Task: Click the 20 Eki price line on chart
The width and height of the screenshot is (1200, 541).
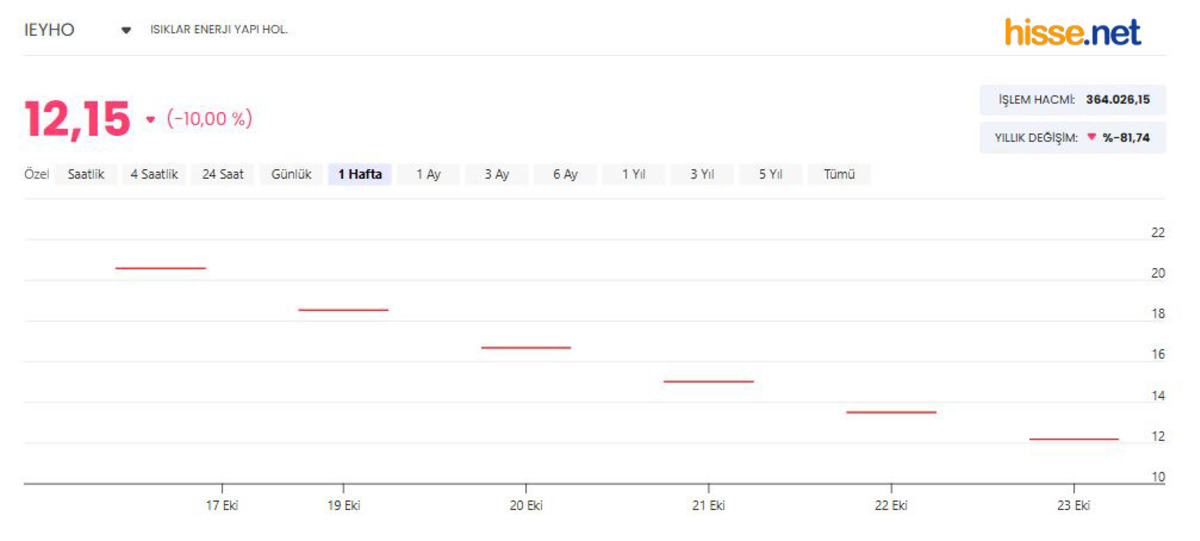Action: 526,348
